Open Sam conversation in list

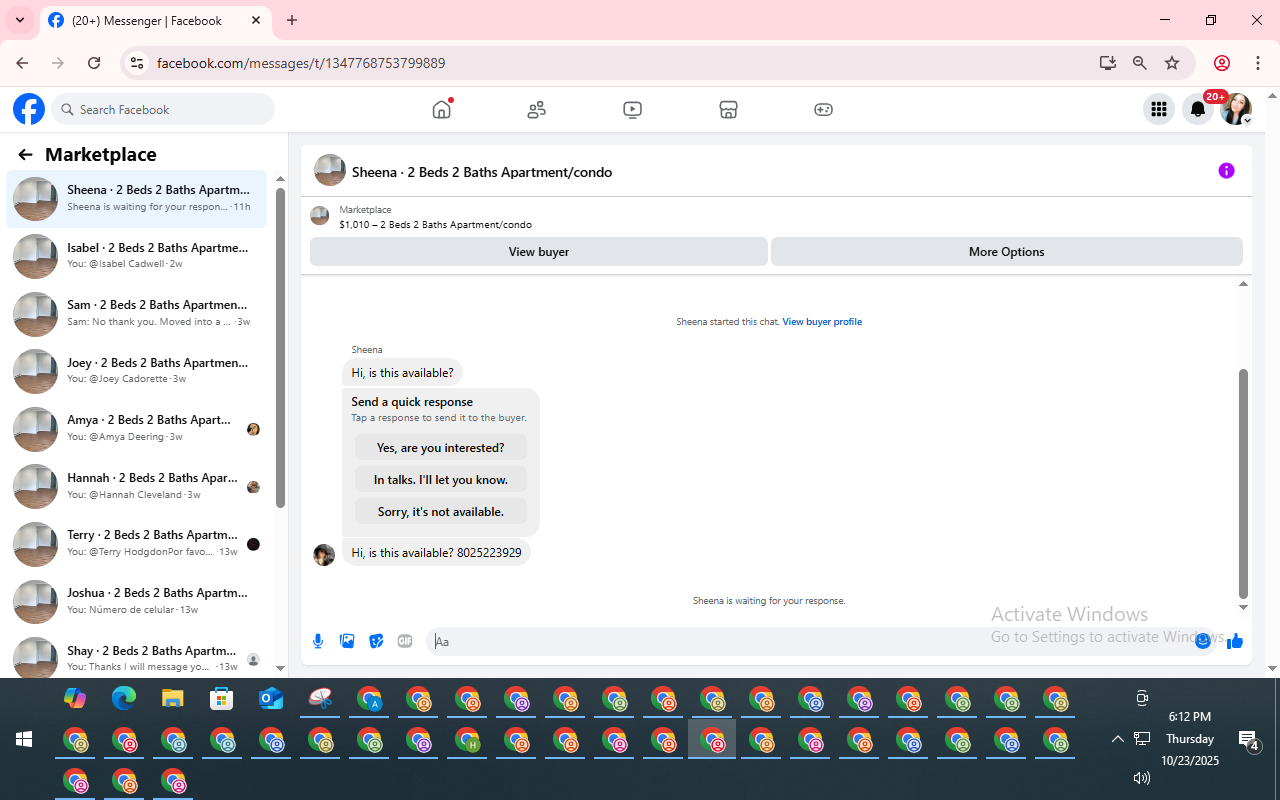tap(137, 314)
